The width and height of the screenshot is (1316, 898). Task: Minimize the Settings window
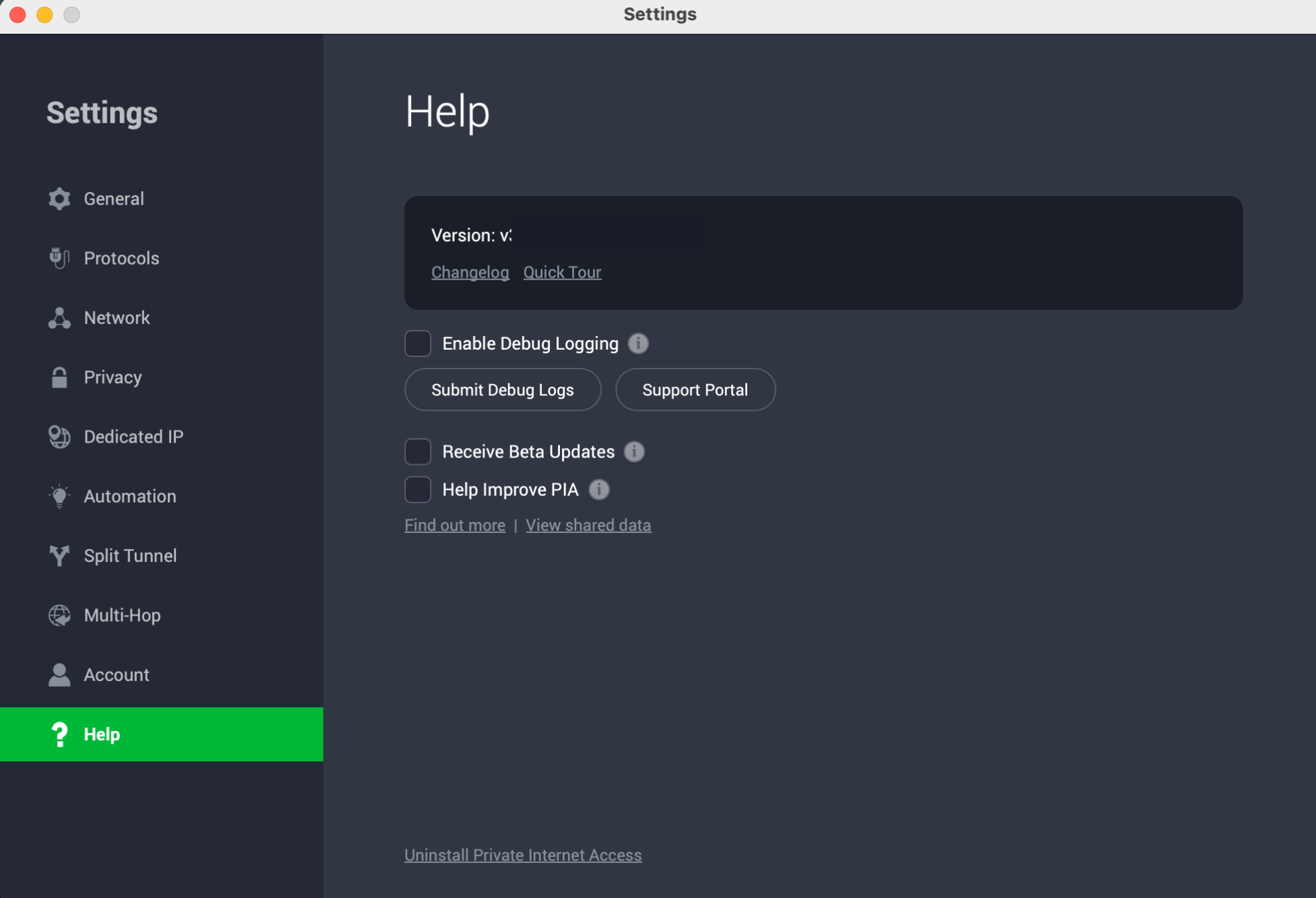44,15
